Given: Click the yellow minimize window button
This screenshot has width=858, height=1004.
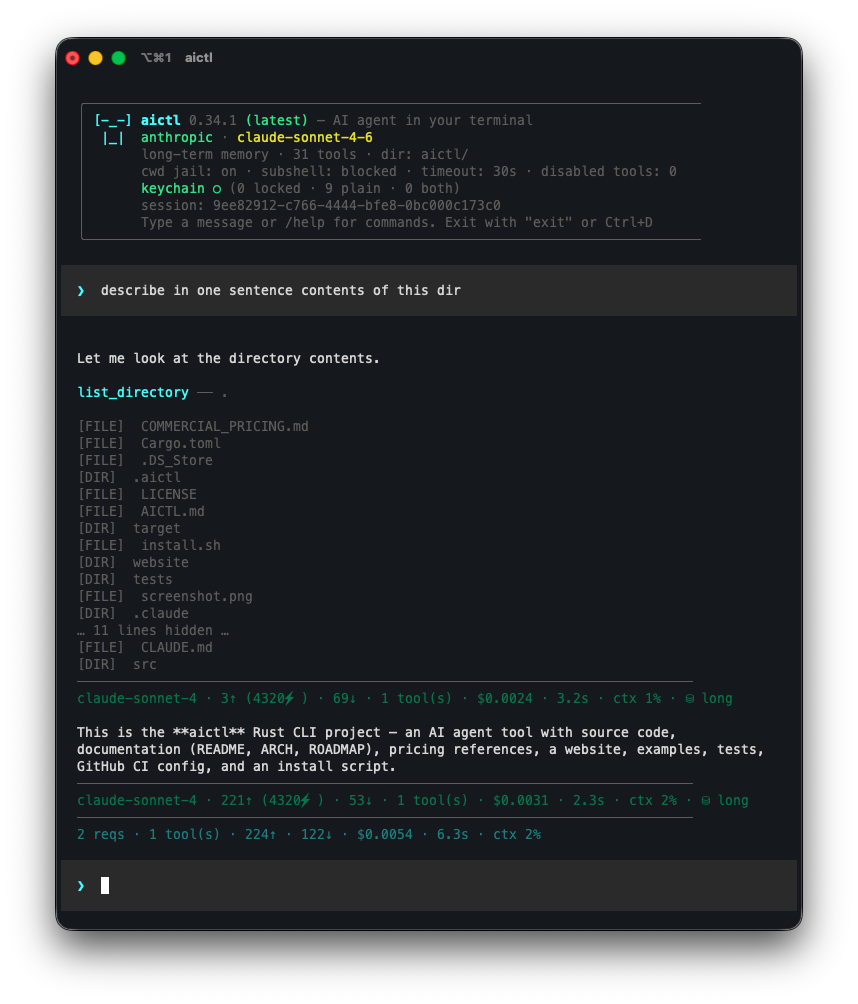Looking at the screenshot, I should tap(95, 58).
